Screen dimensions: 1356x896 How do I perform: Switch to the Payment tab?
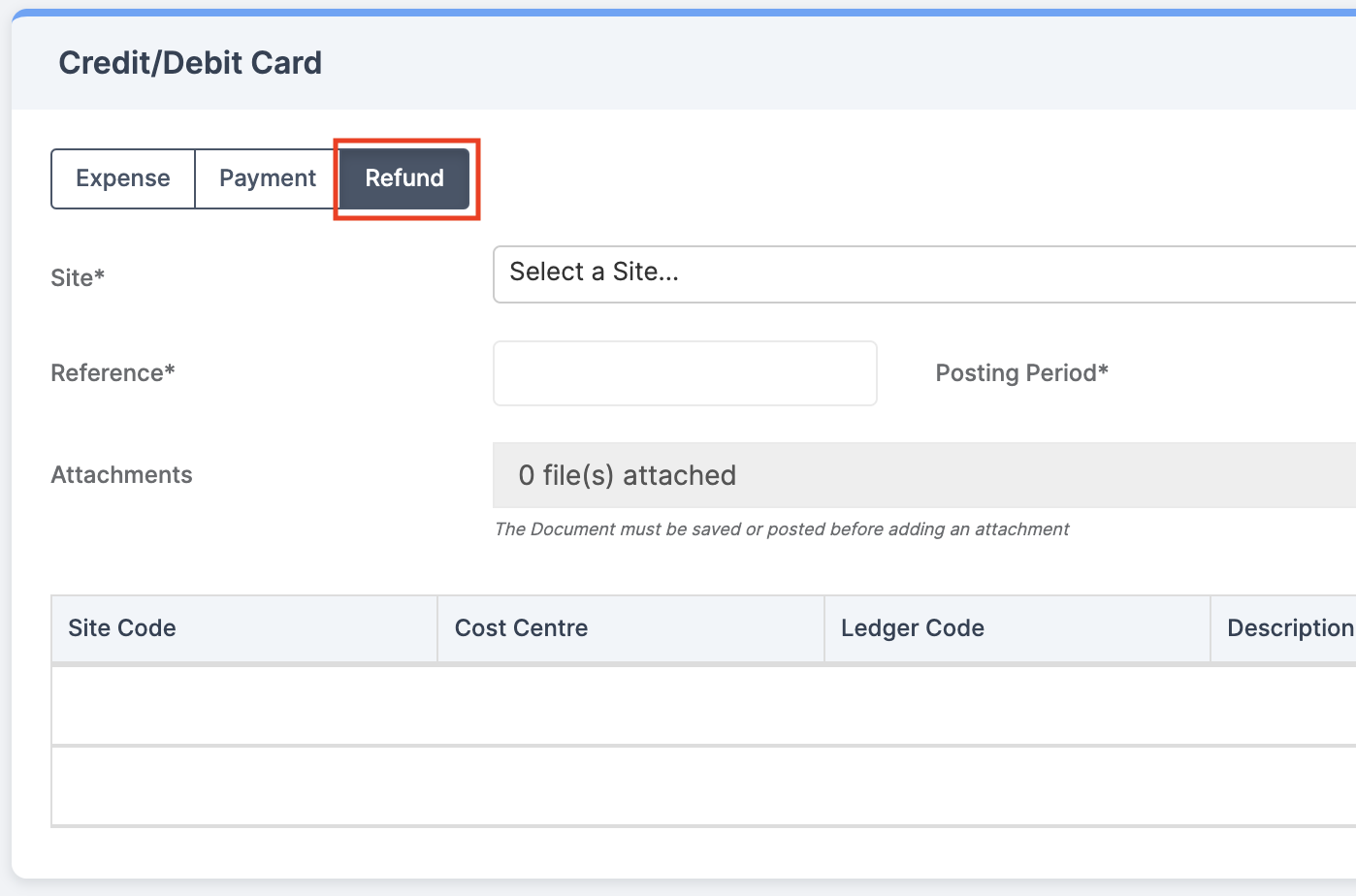[x=267, y=178]
